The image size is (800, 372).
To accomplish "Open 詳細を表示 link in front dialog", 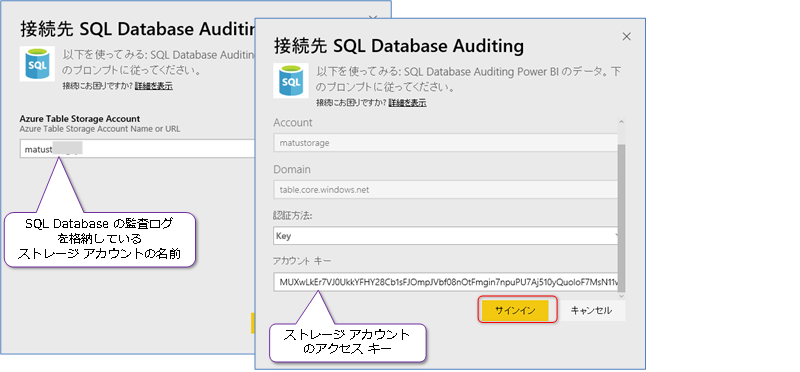I will tap(408, 103).
